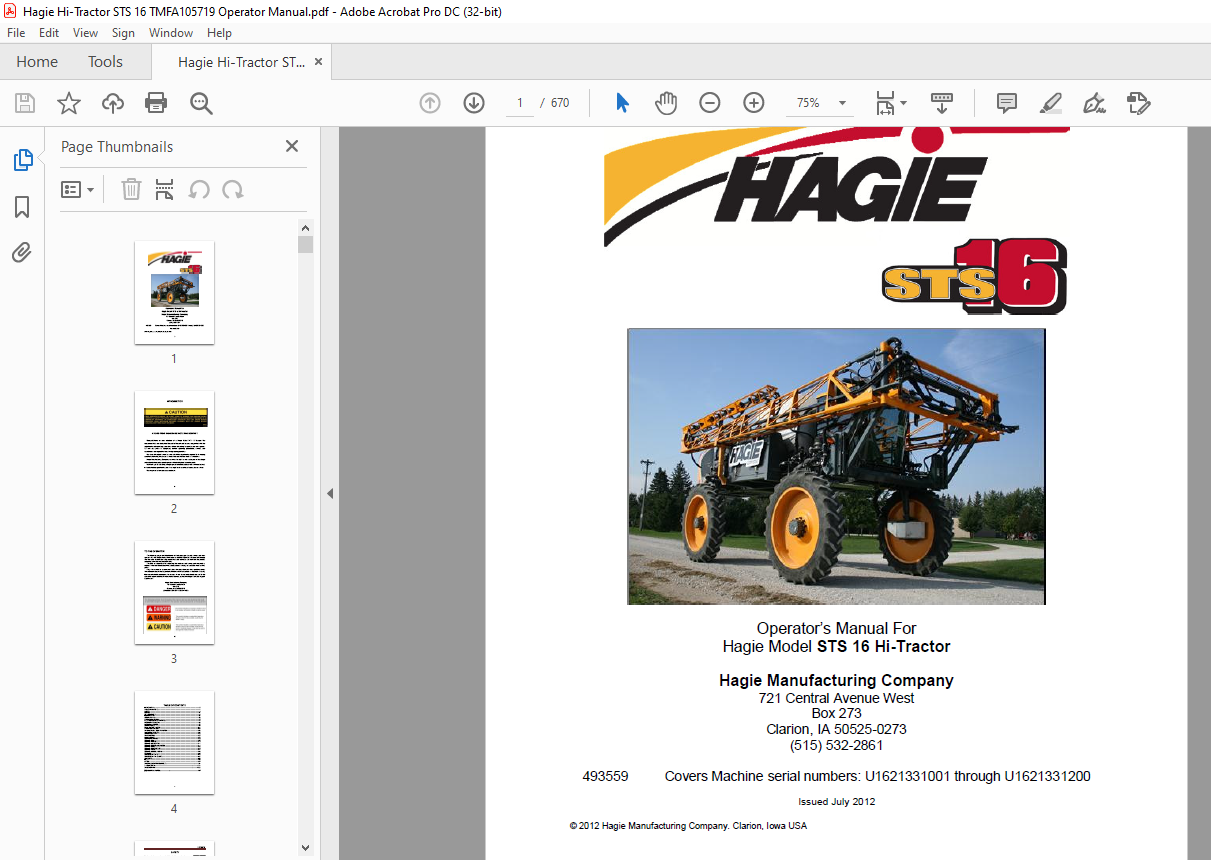Show Page Thumbnails sidebar icon
1211x860 pixels.
[x=22, y=160]
